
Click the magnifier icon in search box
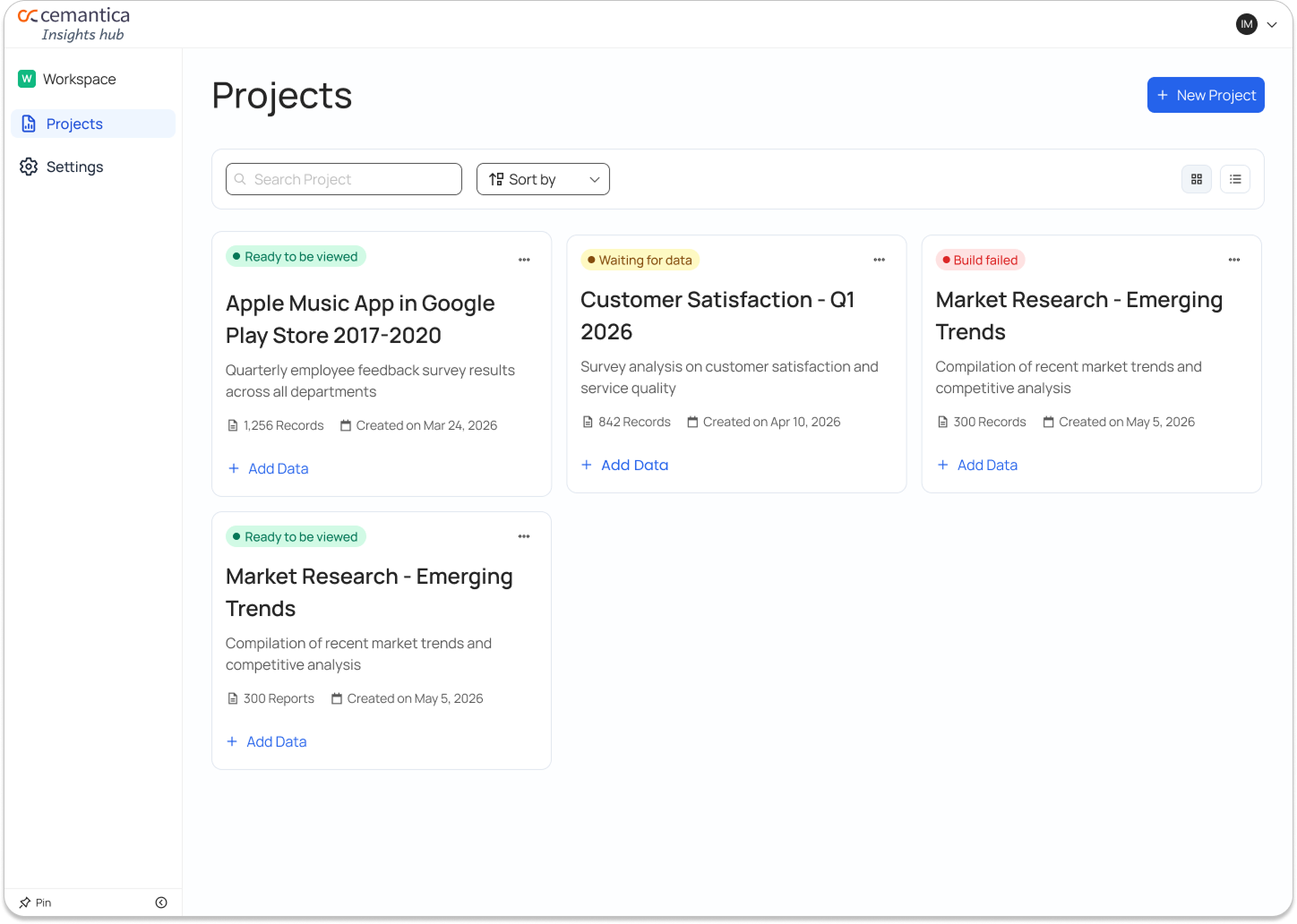click(x=240, y=179)
